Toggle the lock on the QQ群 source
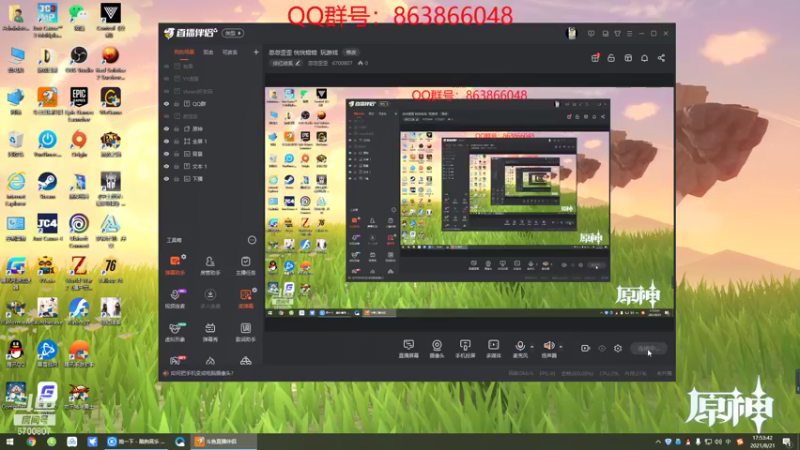The height and width of the screenshot is (450, 800). coord(177,104)
